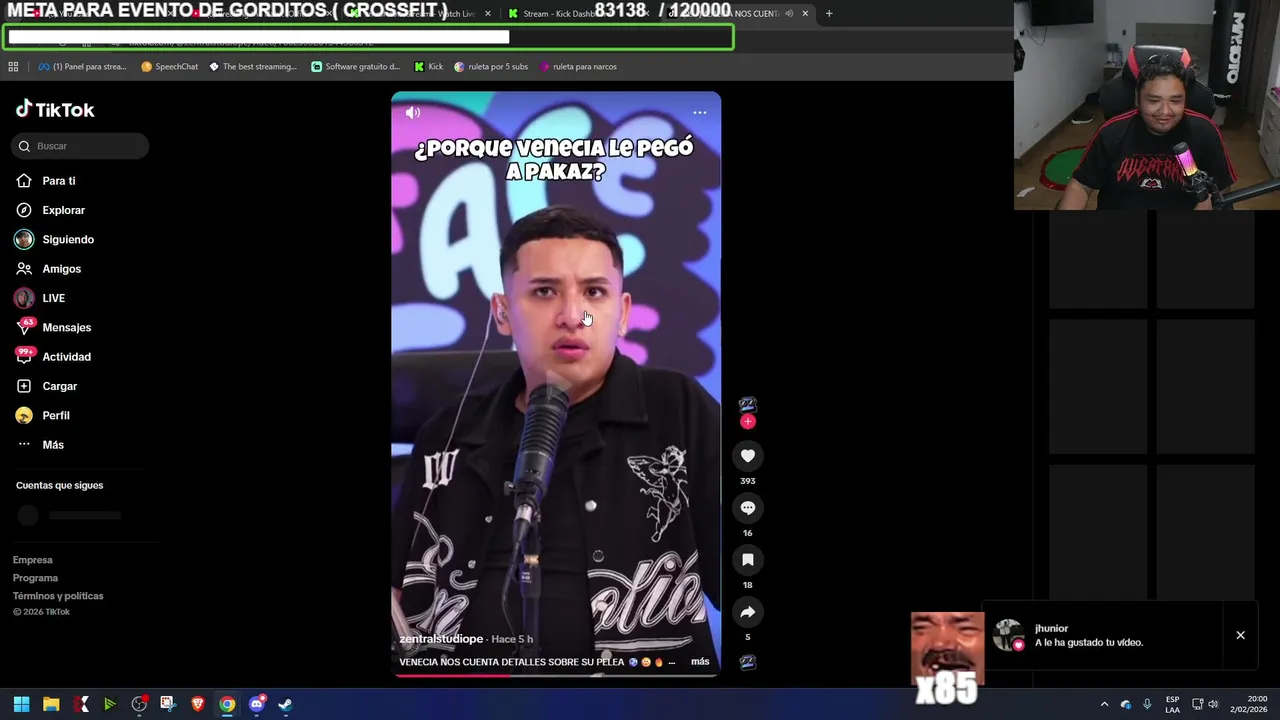The image size is (1280, 720).
Task: Open the ESP LAA language selector
Action: [1172, 704]
